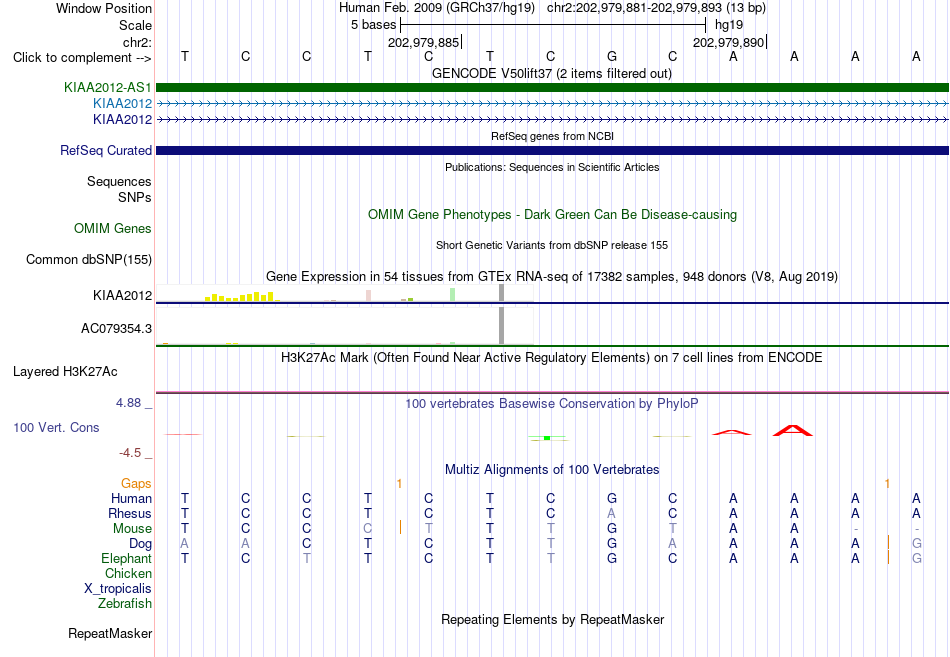Click the 5 bases scale bar
Viewport: 950px width, 657px height.
(553, 25)
